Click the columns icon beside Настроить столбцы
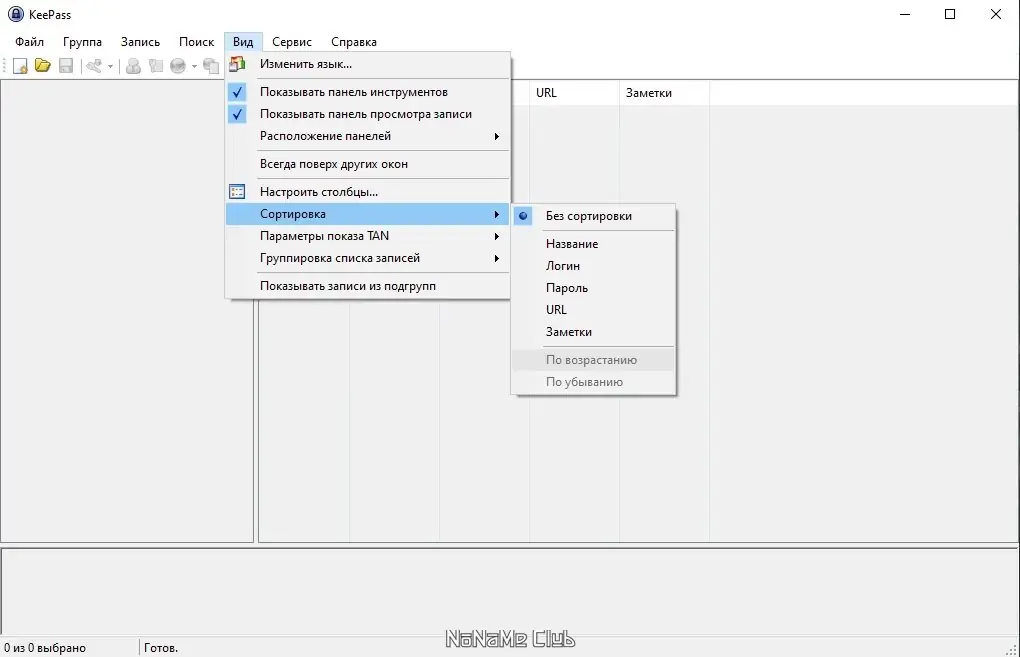This screenshot has width=1020, height=657. point(237,192)
